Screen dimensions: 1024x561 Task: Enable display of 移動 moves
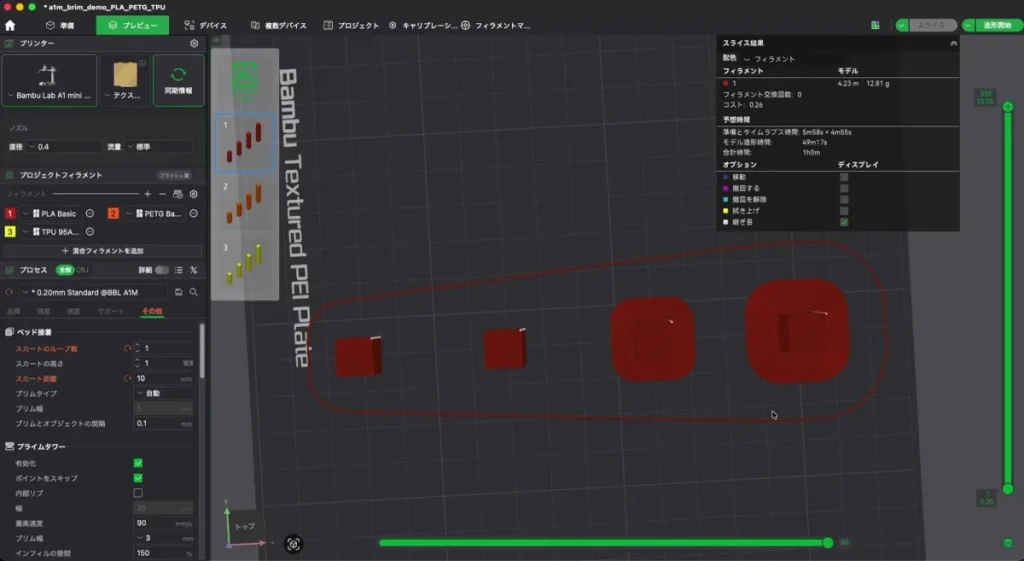[x=844, y=177]
